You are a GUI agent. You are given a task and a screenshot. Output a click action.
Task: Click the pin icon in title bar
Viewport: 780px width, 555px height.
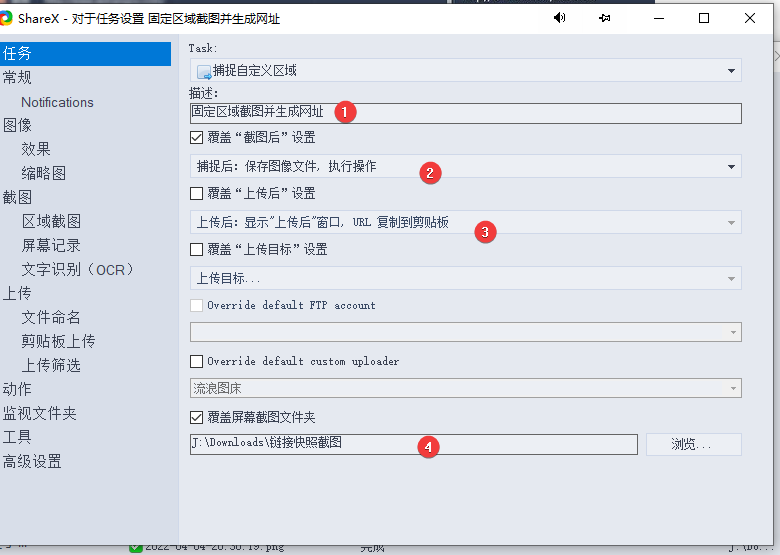pos(604,18)
